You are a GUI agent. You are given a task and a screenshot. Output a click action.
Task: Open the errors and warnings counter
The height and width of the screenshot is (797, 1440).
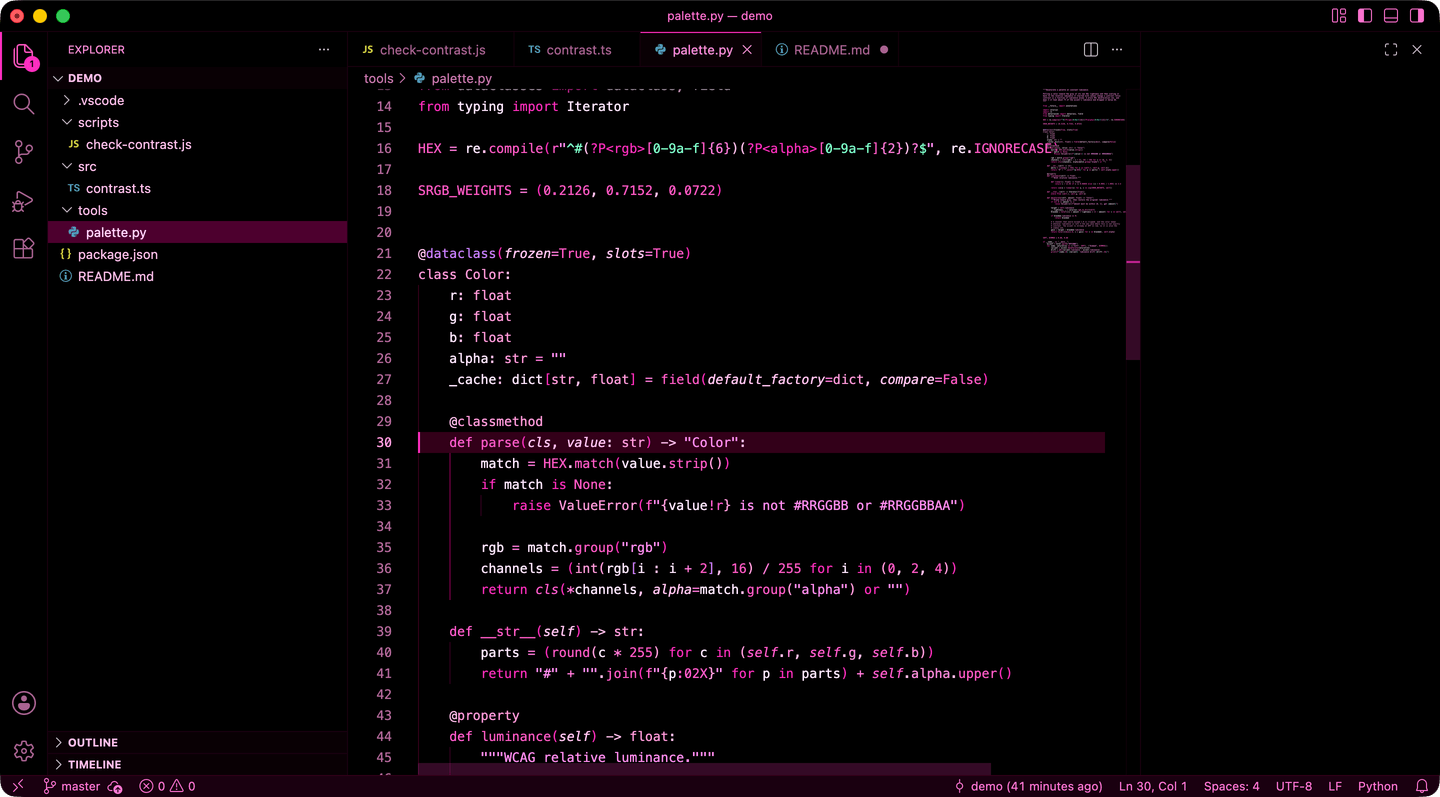[x=167, y=786]
